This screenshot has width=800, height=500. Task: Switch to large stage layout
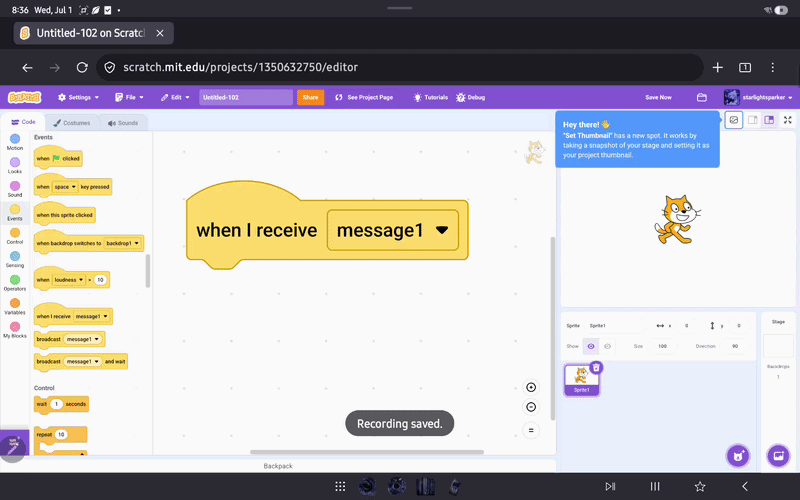click(769, 120)
